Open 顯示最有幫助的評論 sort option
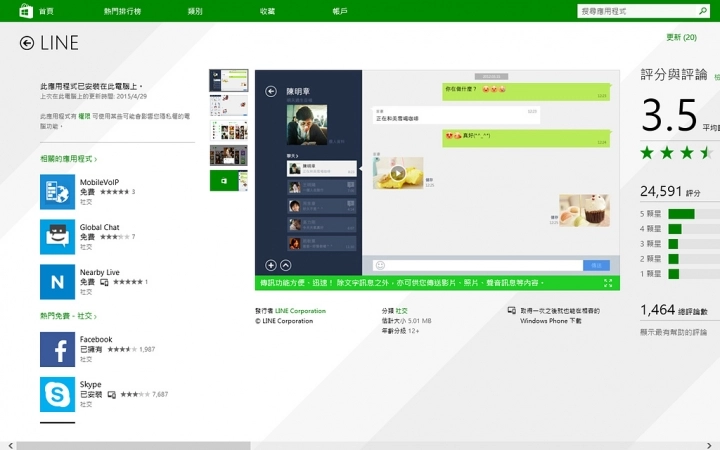This screenshot has width=720, height=450. click(674, 332)
